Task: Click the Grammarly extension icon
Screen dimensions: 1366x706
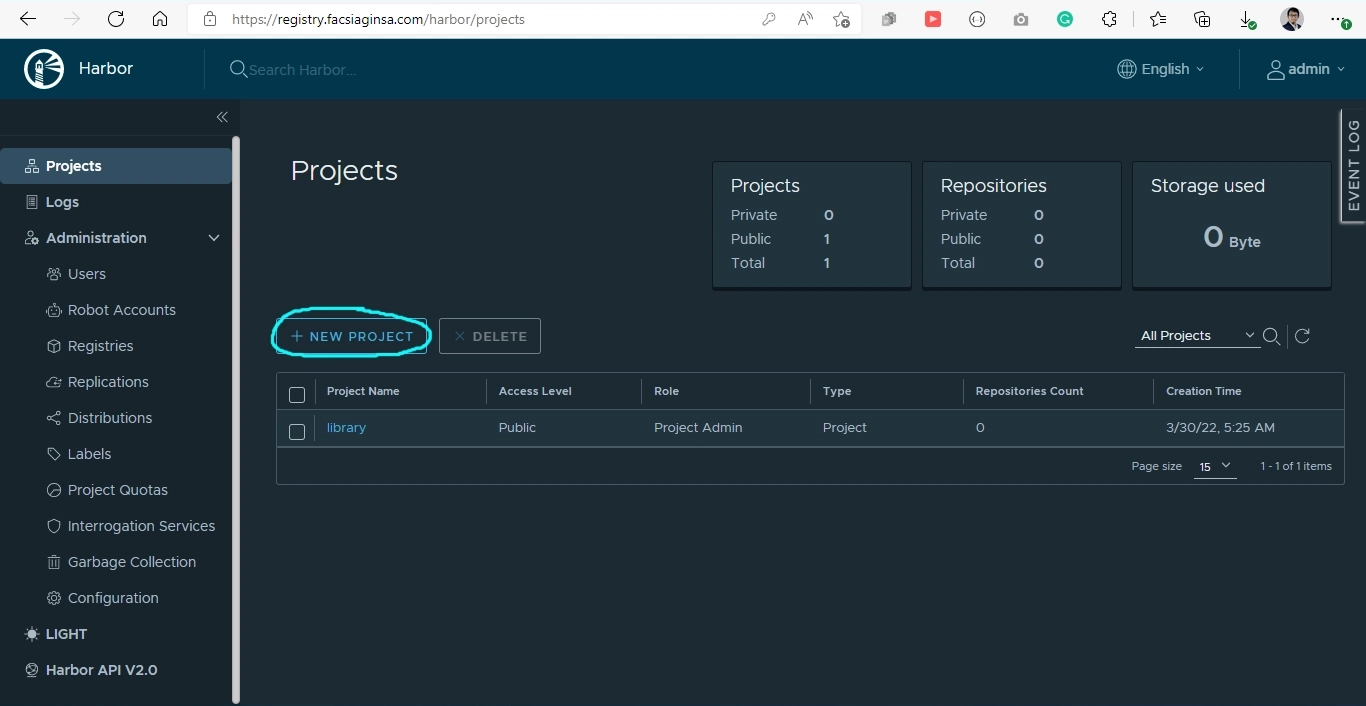Action: [x=1065, y=19]
